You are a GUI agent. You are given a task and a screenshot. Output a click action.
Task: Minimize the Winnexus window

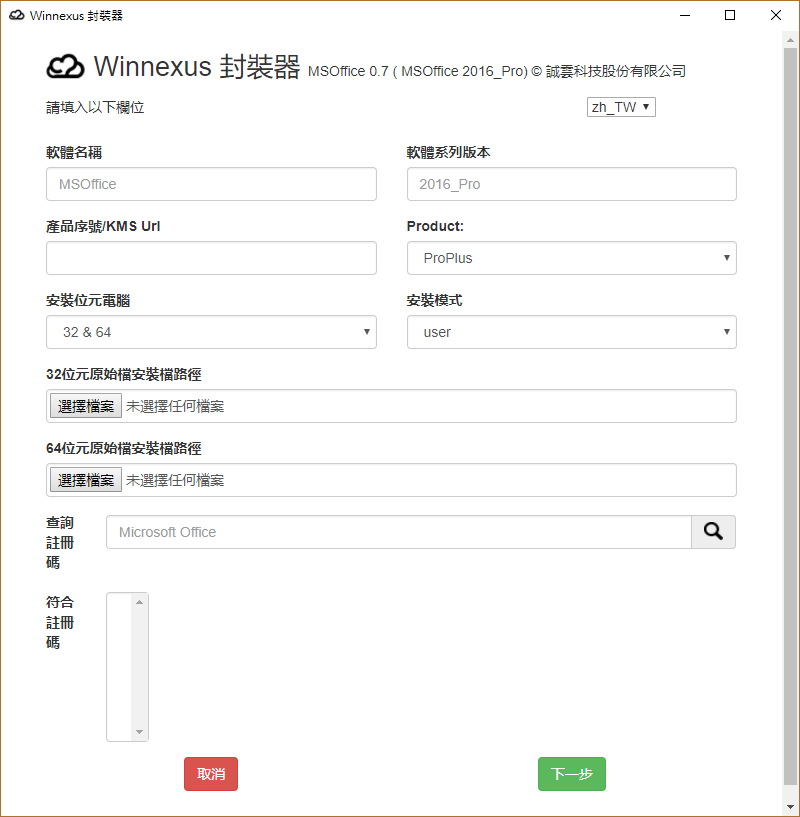[x=685, y=15]
